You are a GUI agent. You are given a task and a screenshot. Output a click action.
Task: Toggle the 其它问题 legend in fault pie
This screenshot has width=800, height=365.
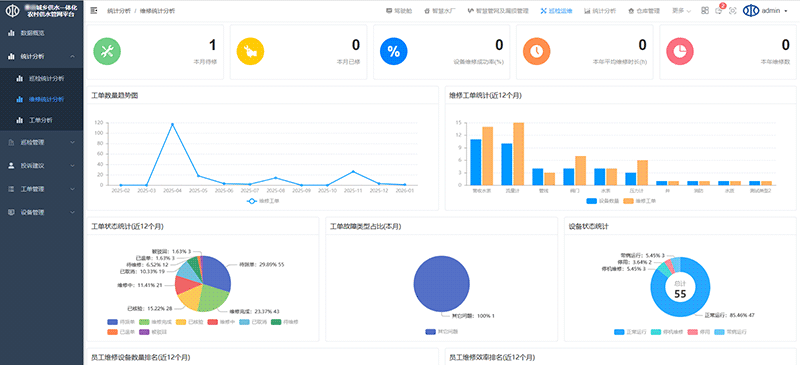coord(442,332)
